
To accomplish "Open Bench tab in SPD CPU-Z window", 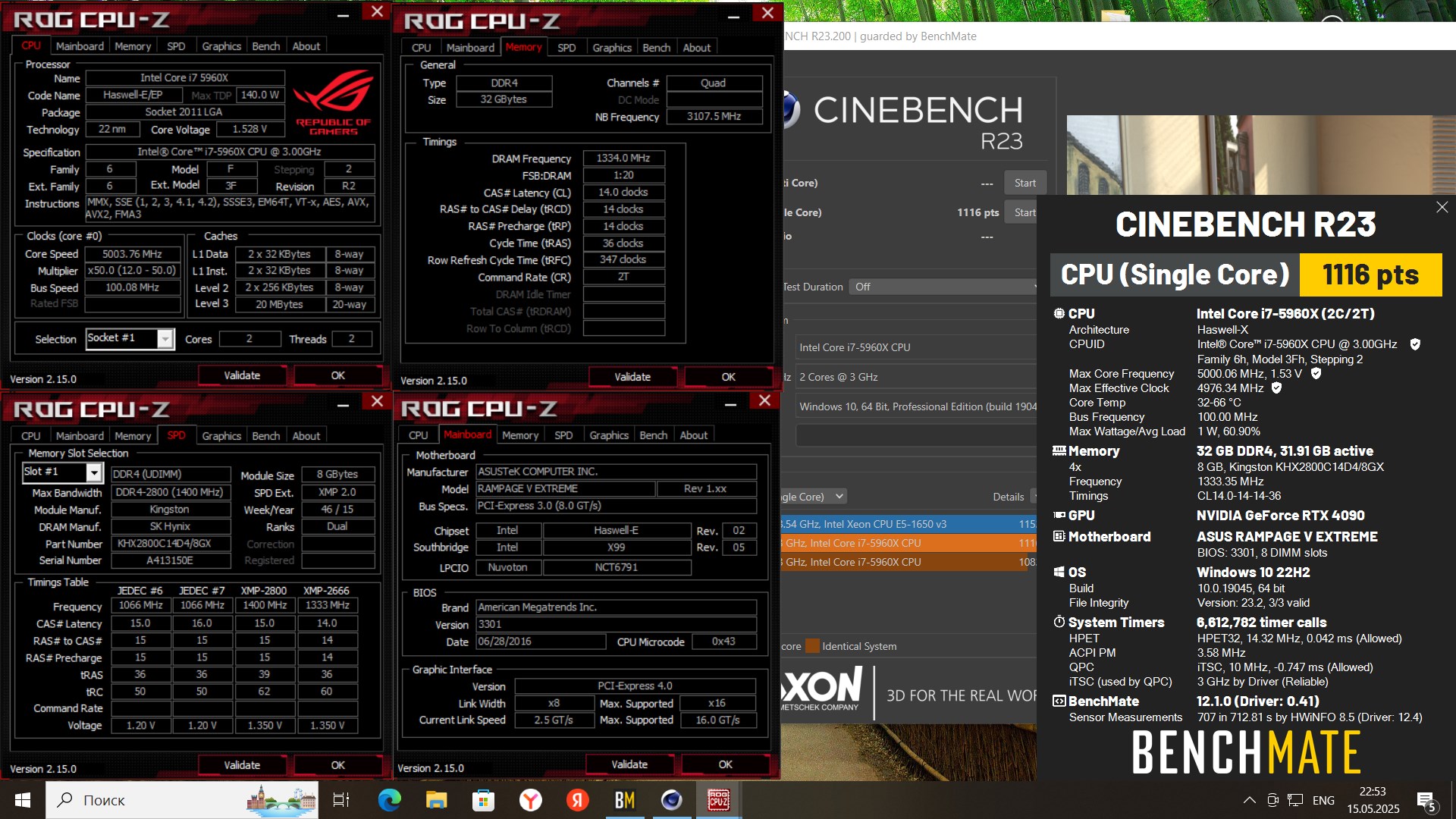I will point(266,436).
